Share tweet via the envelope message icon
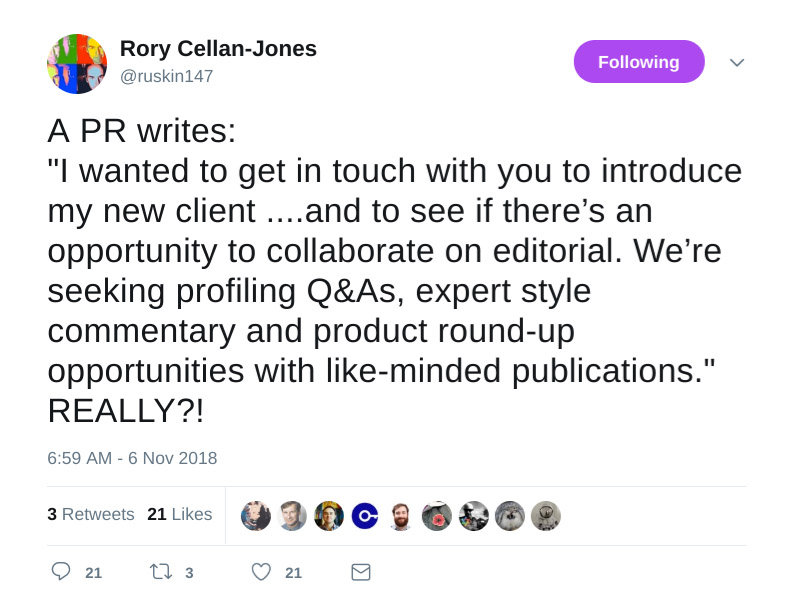 pos(361,571)
